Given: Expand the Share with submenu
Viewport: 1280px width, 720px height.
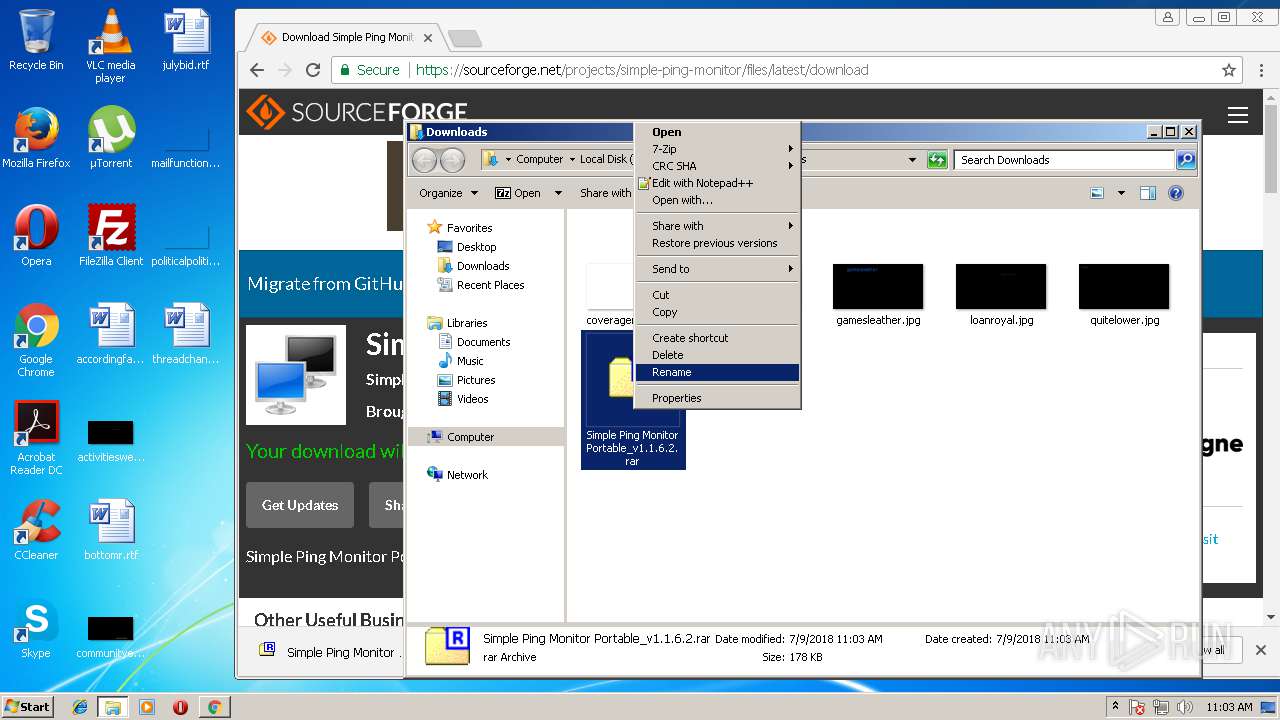Looking at the screenshot, I should click(x=718, y=226).
